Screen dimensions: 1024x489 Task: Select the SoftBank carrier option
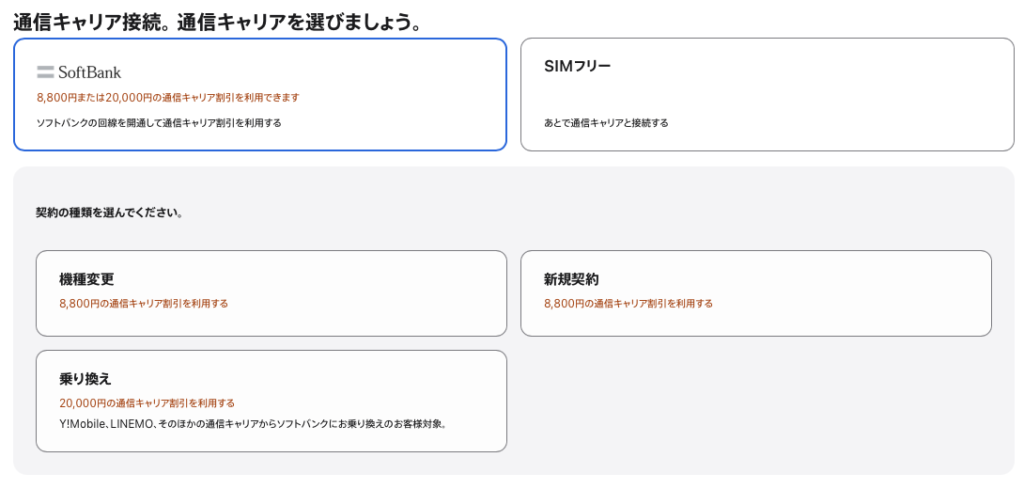(x=260, y=95)
